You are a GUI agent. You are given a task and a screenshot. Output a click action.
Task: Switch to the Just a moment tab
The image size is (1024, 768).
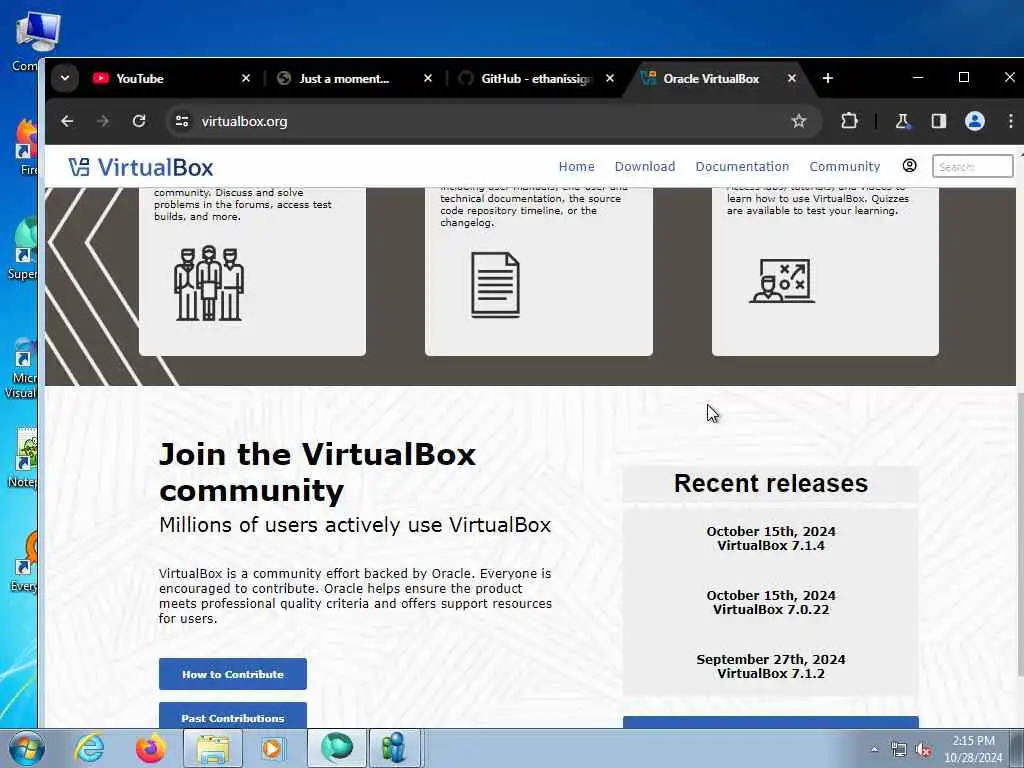(x=355, y=78)
